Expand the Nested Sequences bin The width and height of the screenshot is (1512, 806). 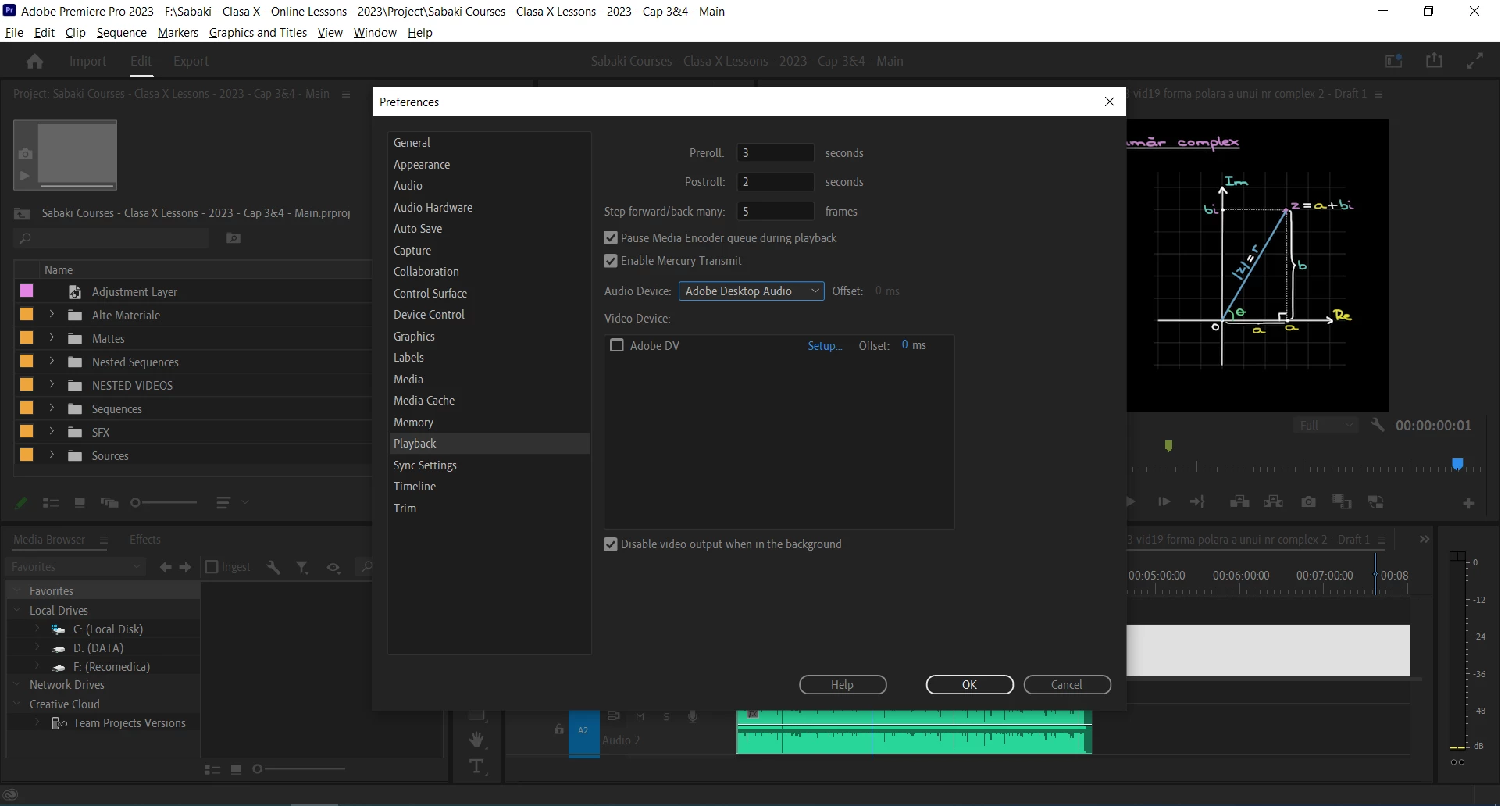[x=52, y=362]
